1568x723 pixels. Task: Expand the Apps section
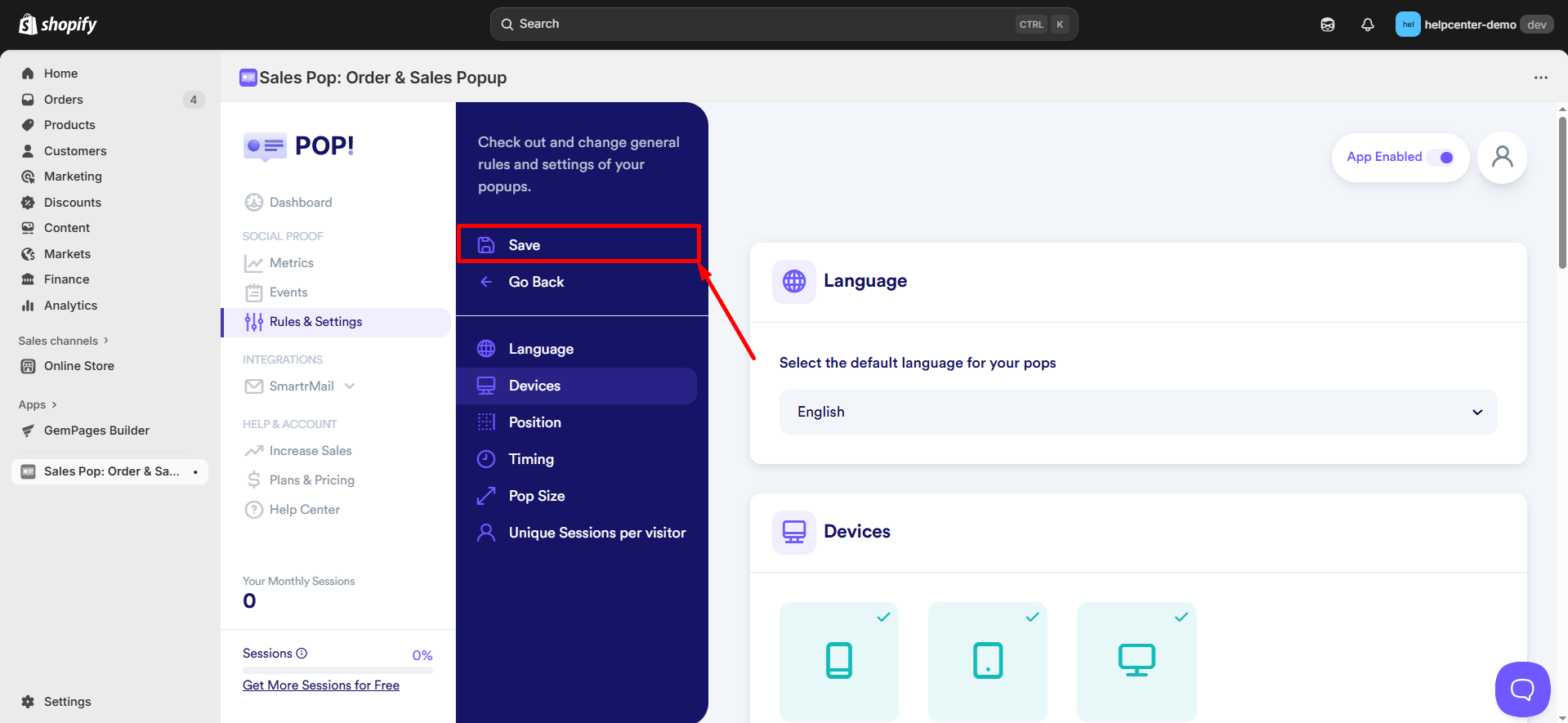38,404
